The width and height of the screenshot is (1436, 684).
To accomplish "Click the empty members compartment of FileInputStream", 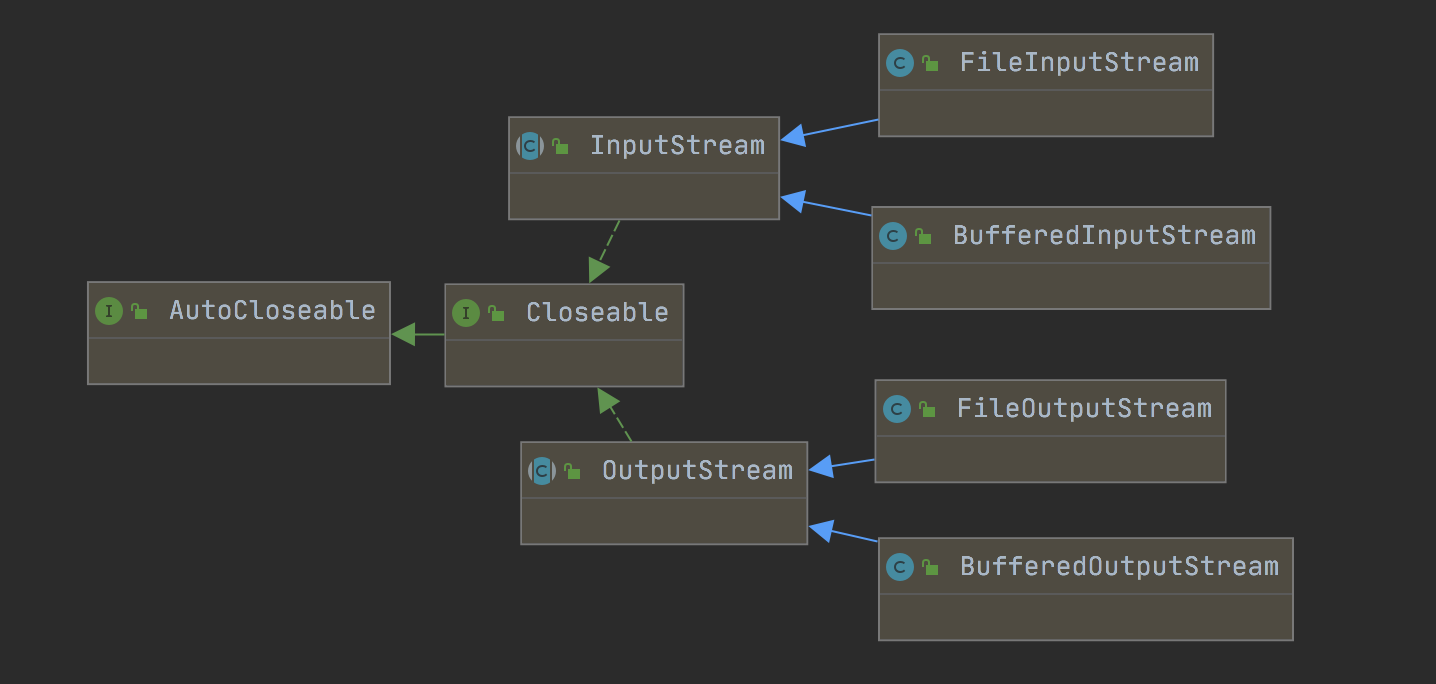I will click(x=1046, y=113).
